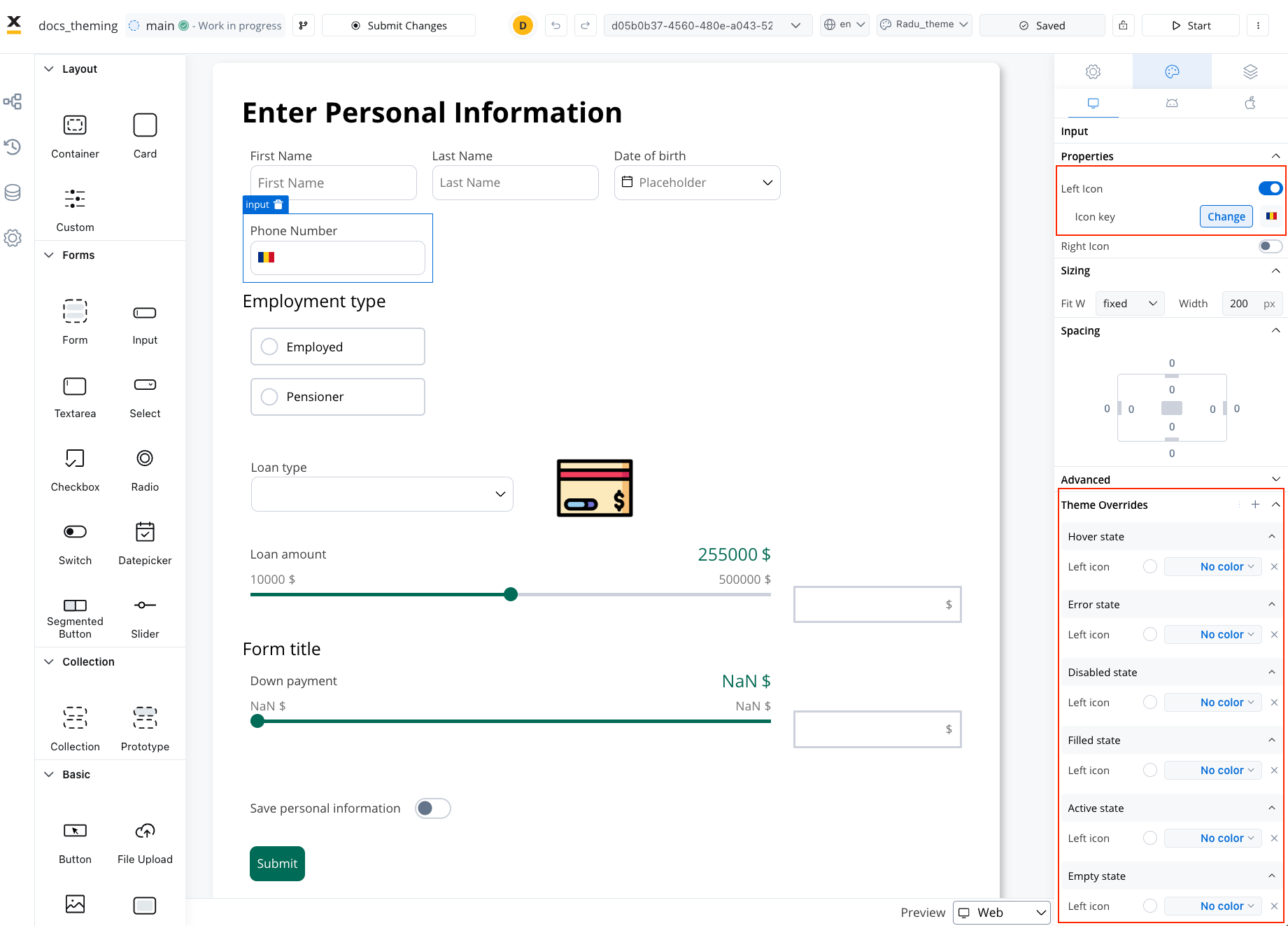Toggle Save personal information switch
The image size is (1288, 926).
[x=433, y=808]
